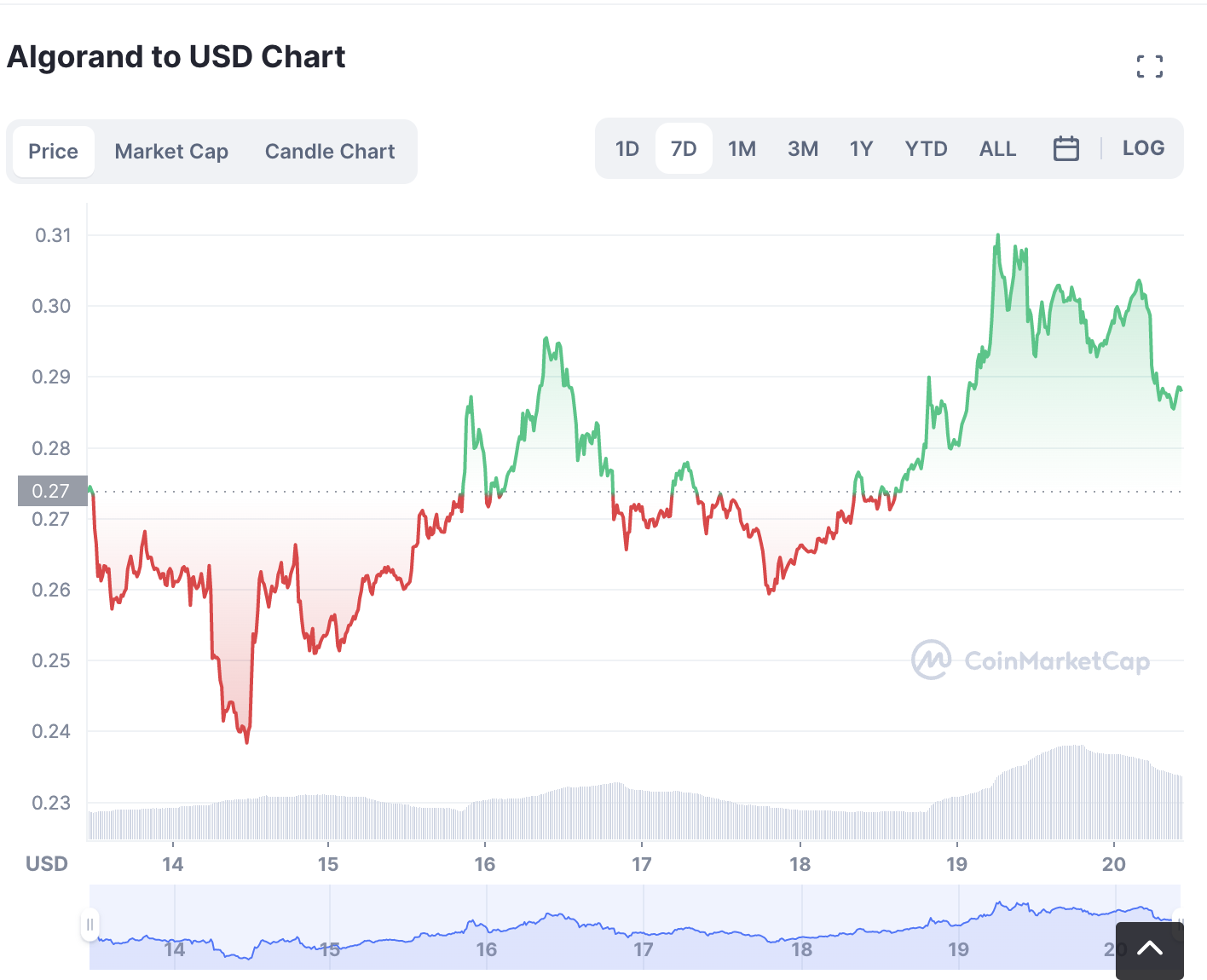Show ALL time price history
1207x980 pixels.
[997, 149]
